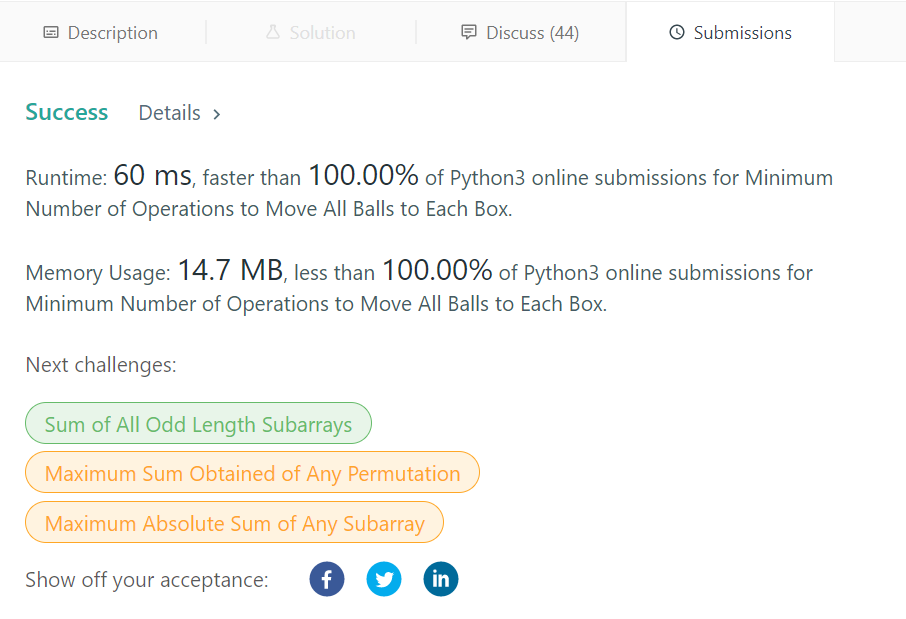Select the Submissions tab label
This screenshot has width=906, height=619.
click(742, 33)
